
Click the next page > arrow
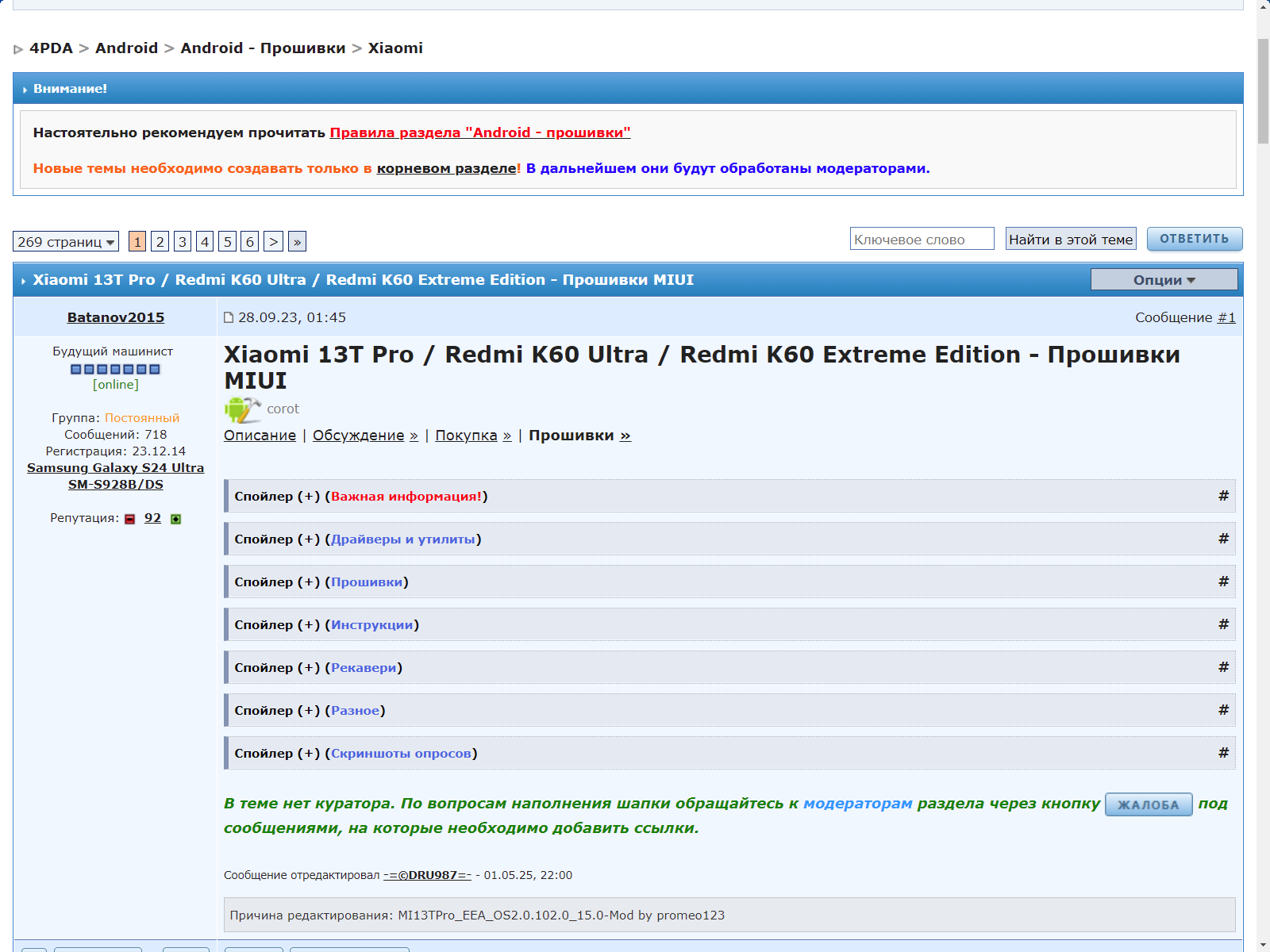273,242
